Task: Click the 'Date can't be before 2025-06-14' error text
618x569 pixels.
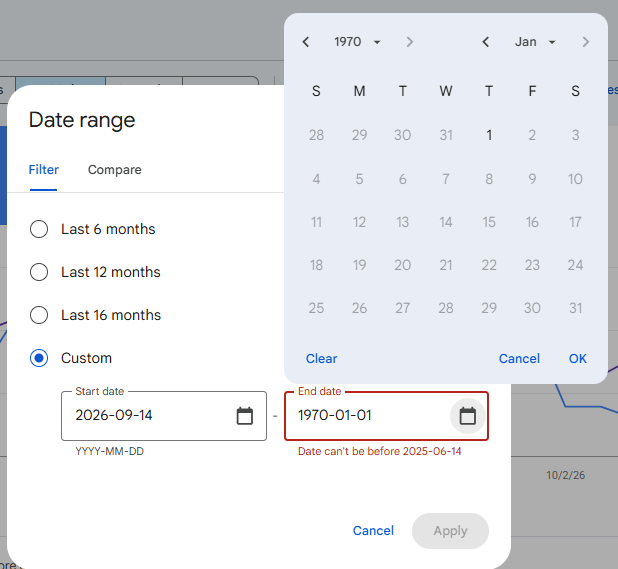Action: (380, 451)
